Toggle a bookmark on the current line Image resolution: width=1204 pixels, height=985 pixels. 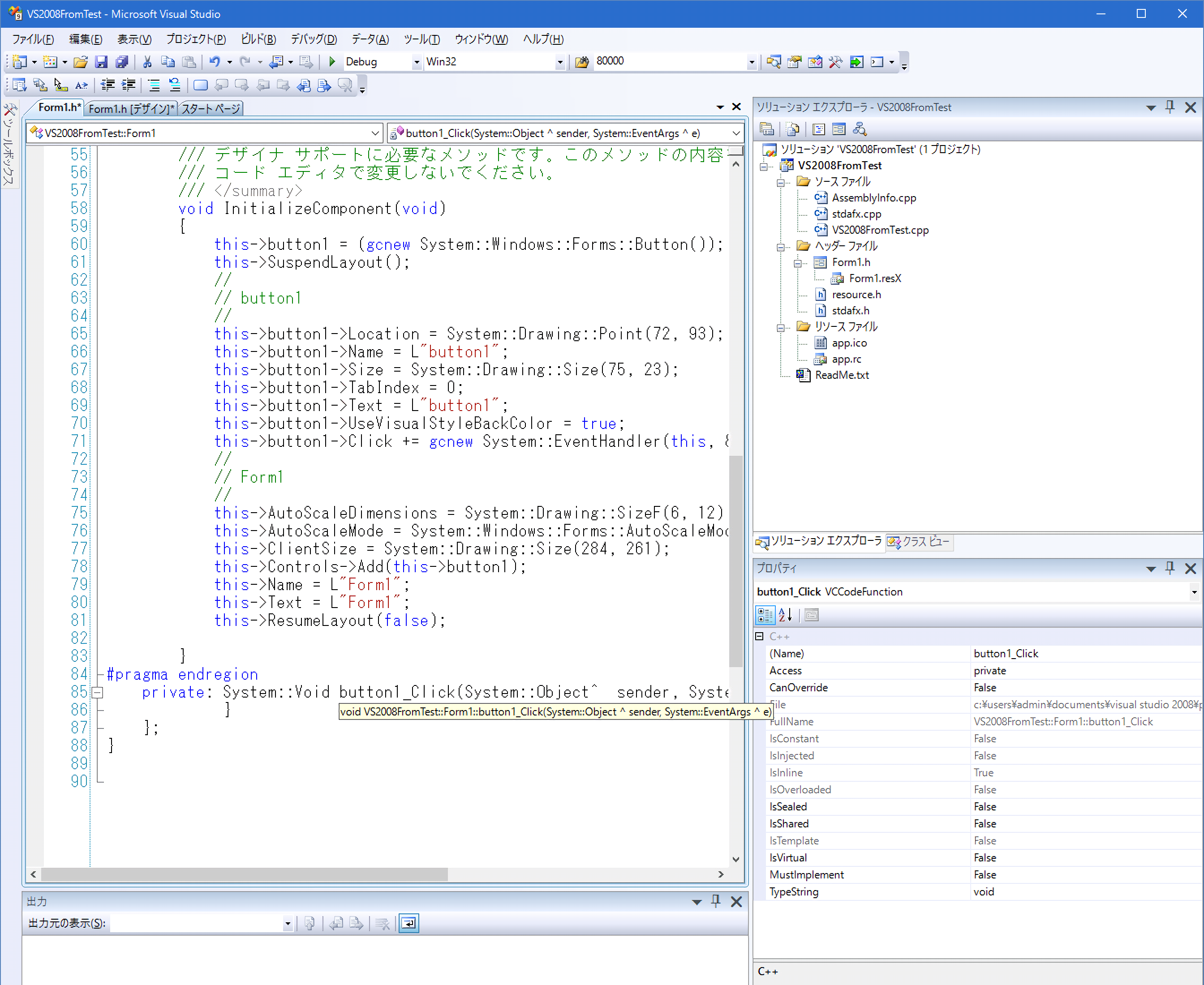(x=200, y=85)
